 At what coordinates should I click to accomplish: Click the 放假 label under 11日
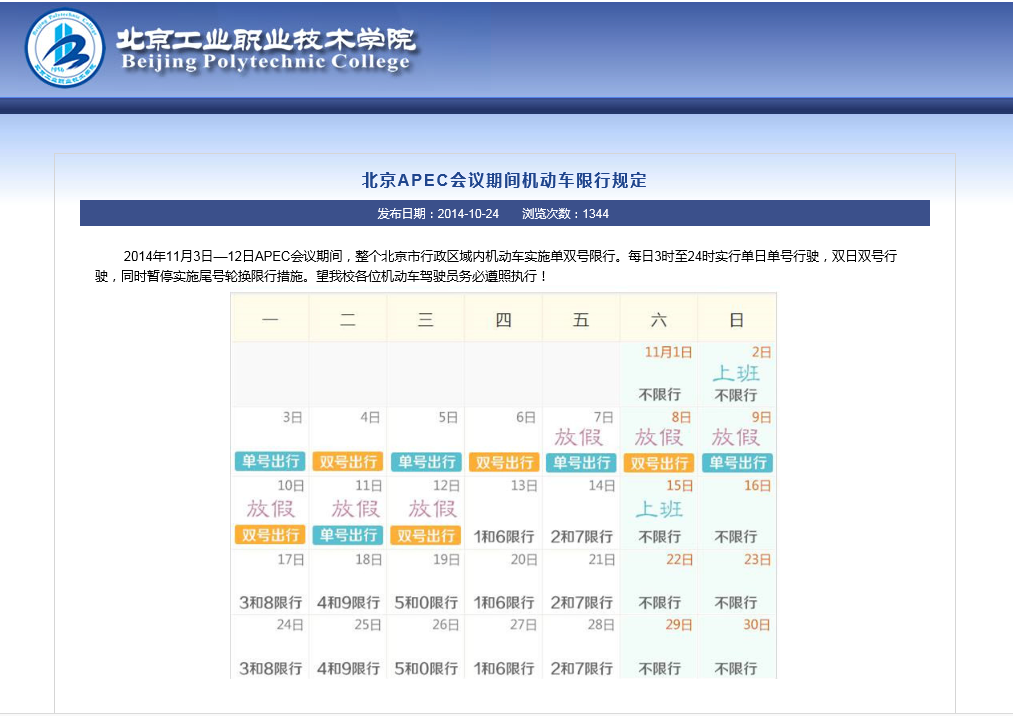click(355, 509)
